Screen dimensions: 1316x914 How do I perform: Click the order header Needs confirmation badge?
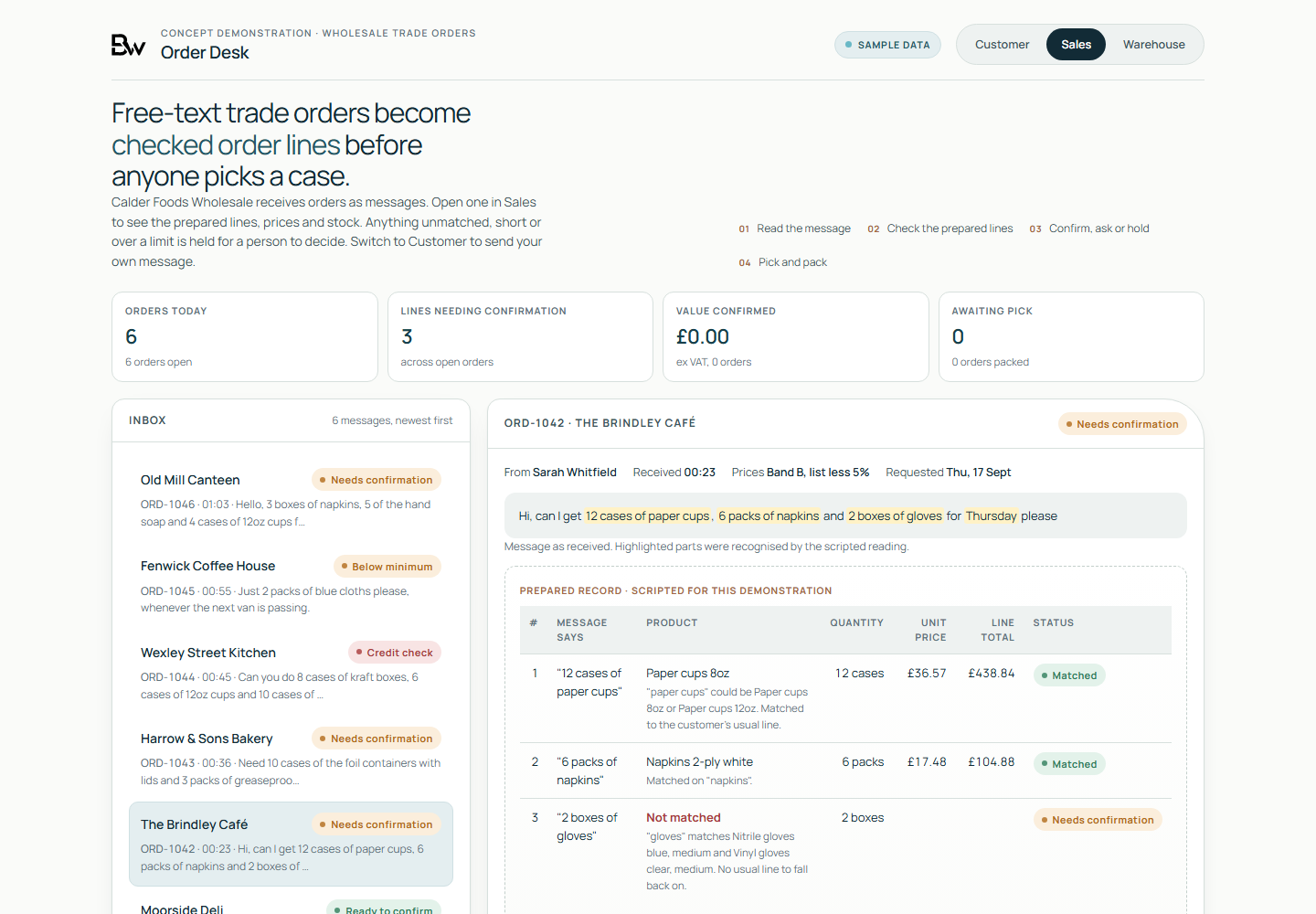pos(1122,424)
